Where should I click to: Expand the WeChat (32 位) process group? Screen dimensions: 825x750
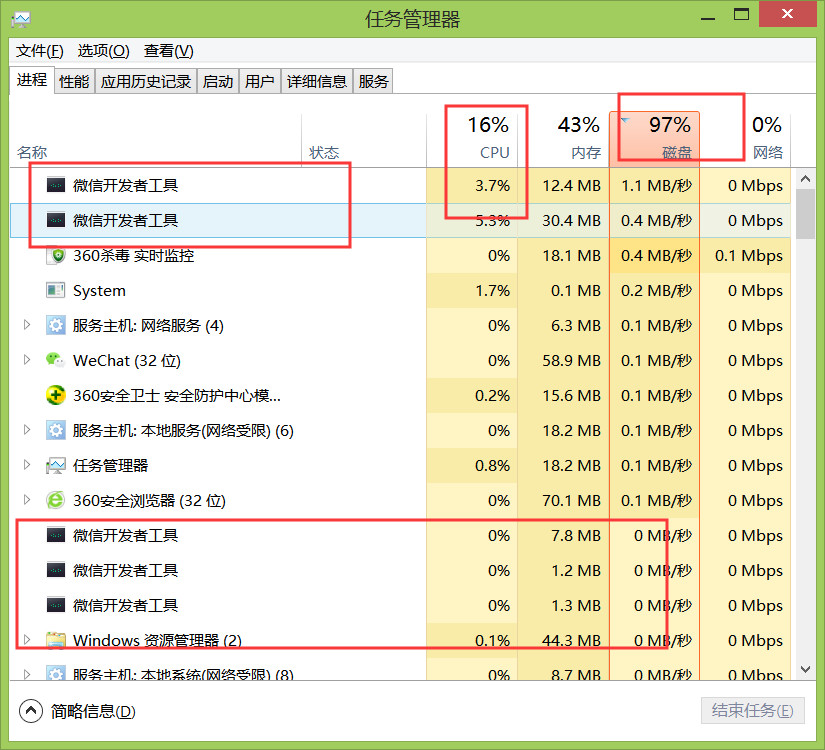[x=27, y=360]
